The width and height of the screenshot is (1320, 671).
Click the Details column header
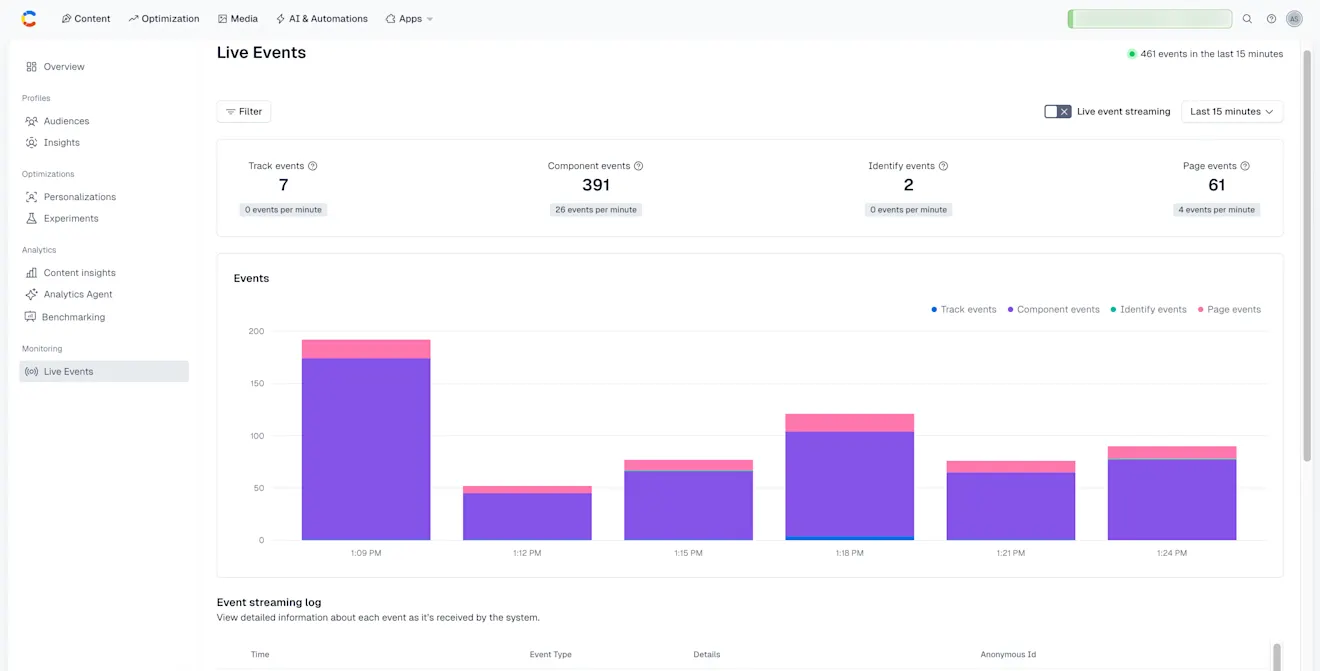point(706,654)
